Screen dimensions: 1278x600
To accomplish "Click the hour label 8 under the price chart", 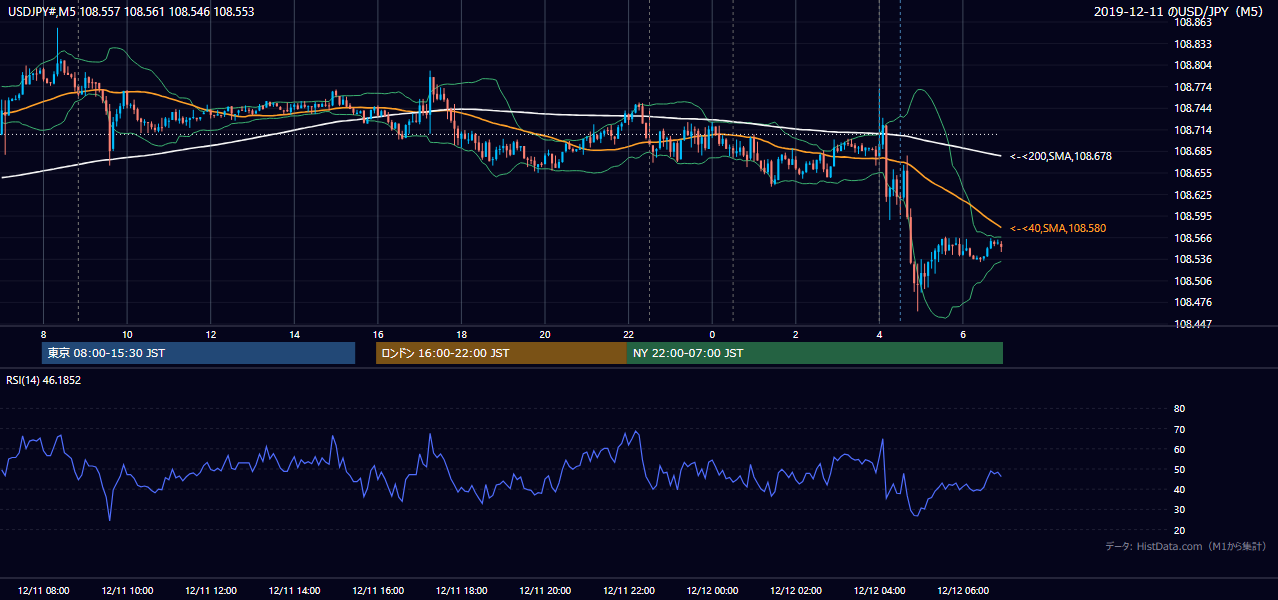I will 43,334.
